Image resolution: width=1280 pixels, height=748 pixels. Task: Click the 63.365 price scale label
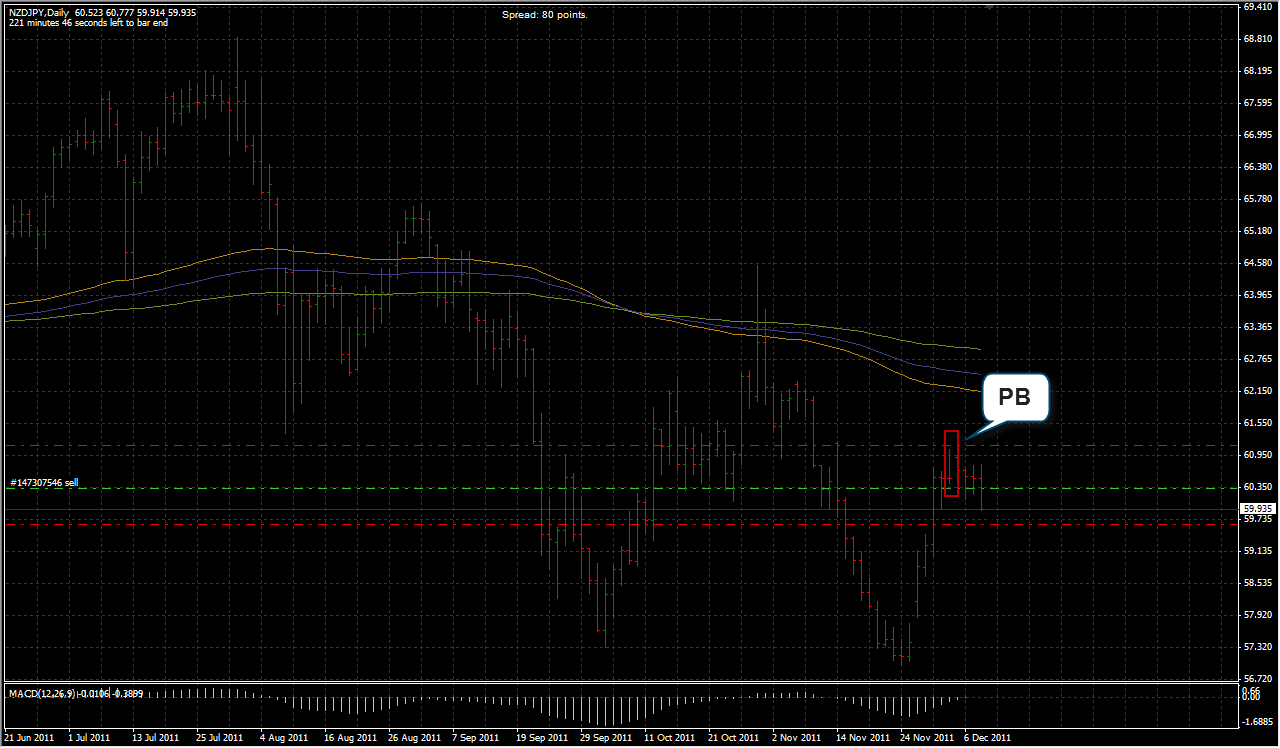click(x=1257, y=327)
